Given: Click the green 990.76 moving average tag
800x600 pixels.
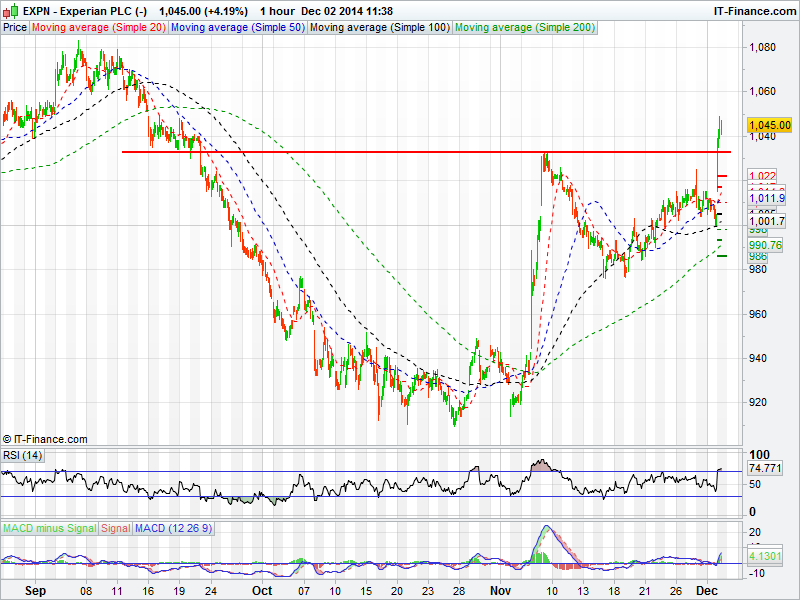Looking at the screenshot, I should coord(765,245).
